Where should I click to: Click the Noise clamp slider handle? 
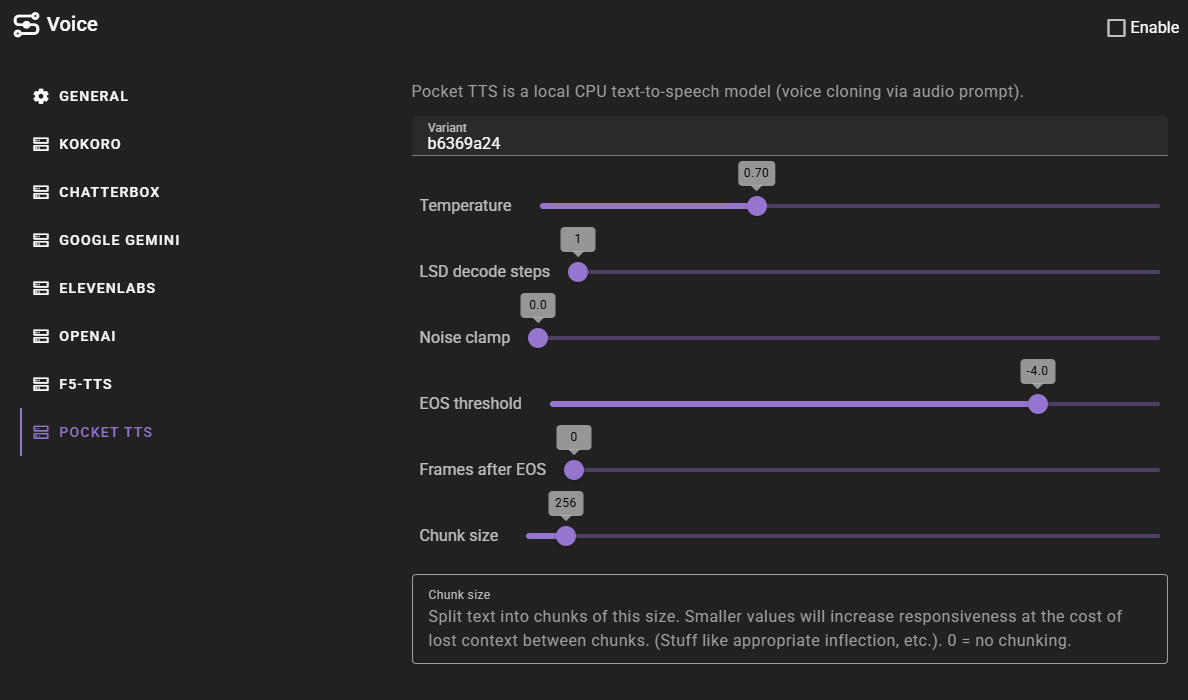point(538,338)
